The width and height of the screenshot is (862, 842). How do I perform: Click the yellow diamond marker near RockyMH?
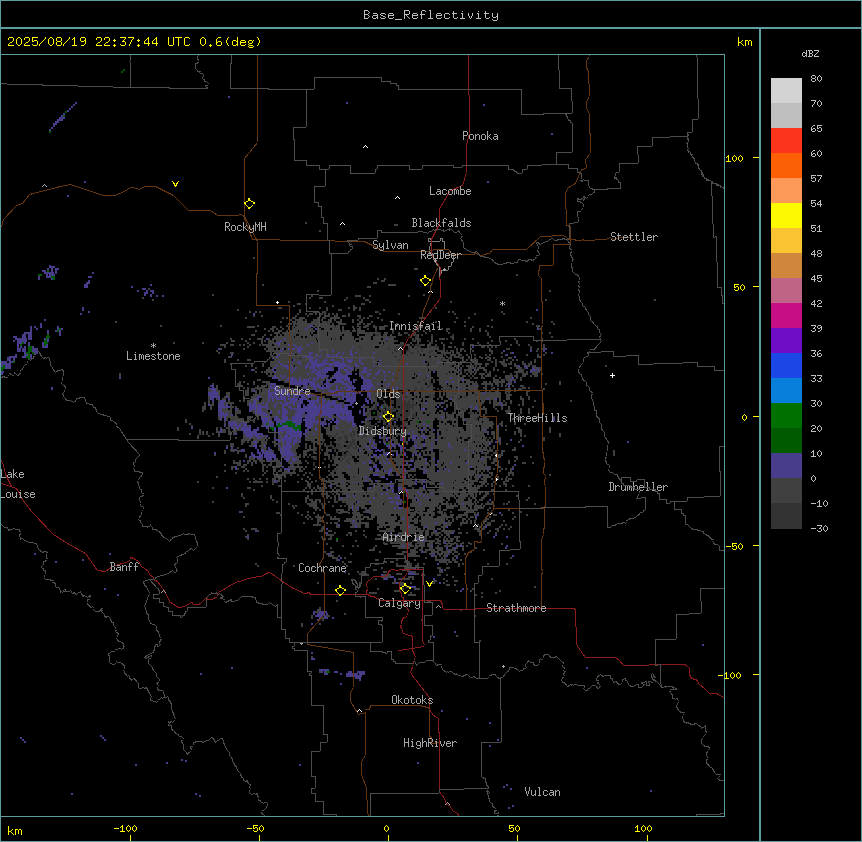[249, 203]
